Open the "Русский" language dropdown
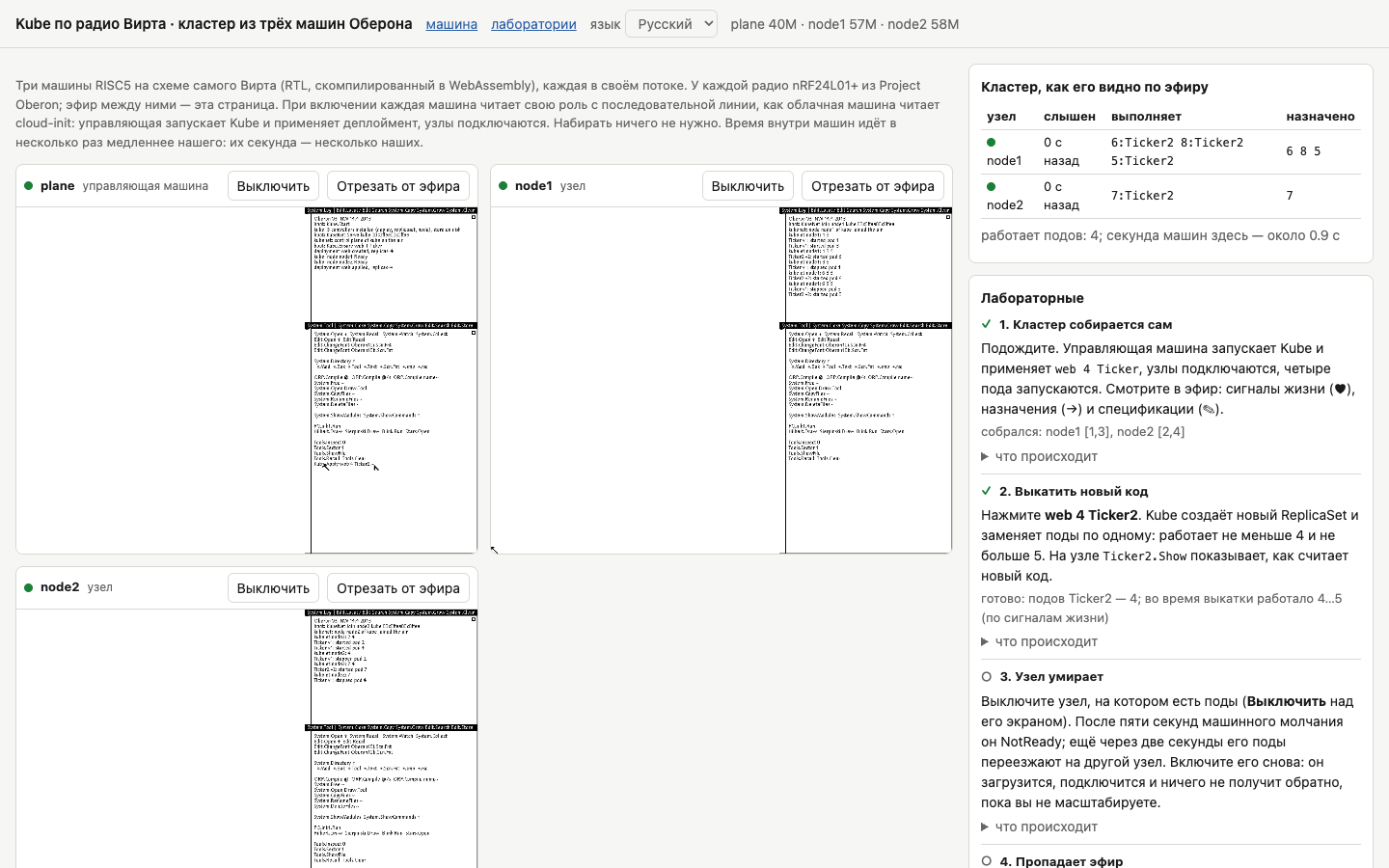 coord(671,24)
